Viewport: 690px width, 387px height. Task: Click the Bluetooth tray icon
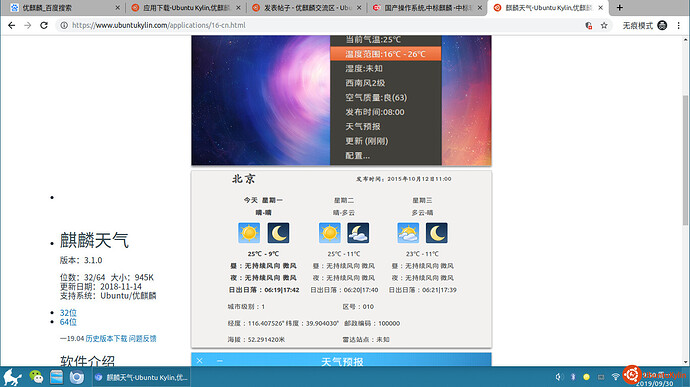pyautogui.click(x=573, y=377)
